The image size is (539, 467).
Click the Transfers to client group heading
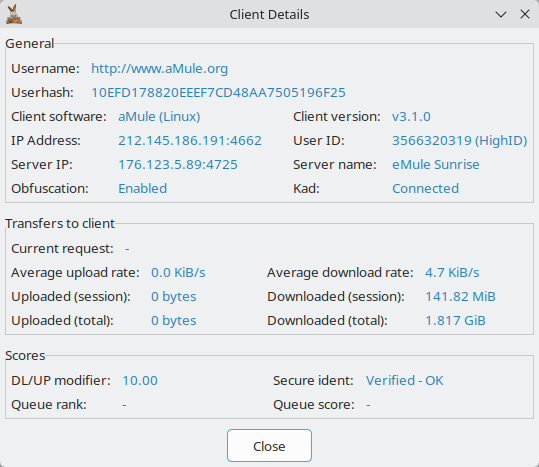pyautogui.click(x=60, y=223)
